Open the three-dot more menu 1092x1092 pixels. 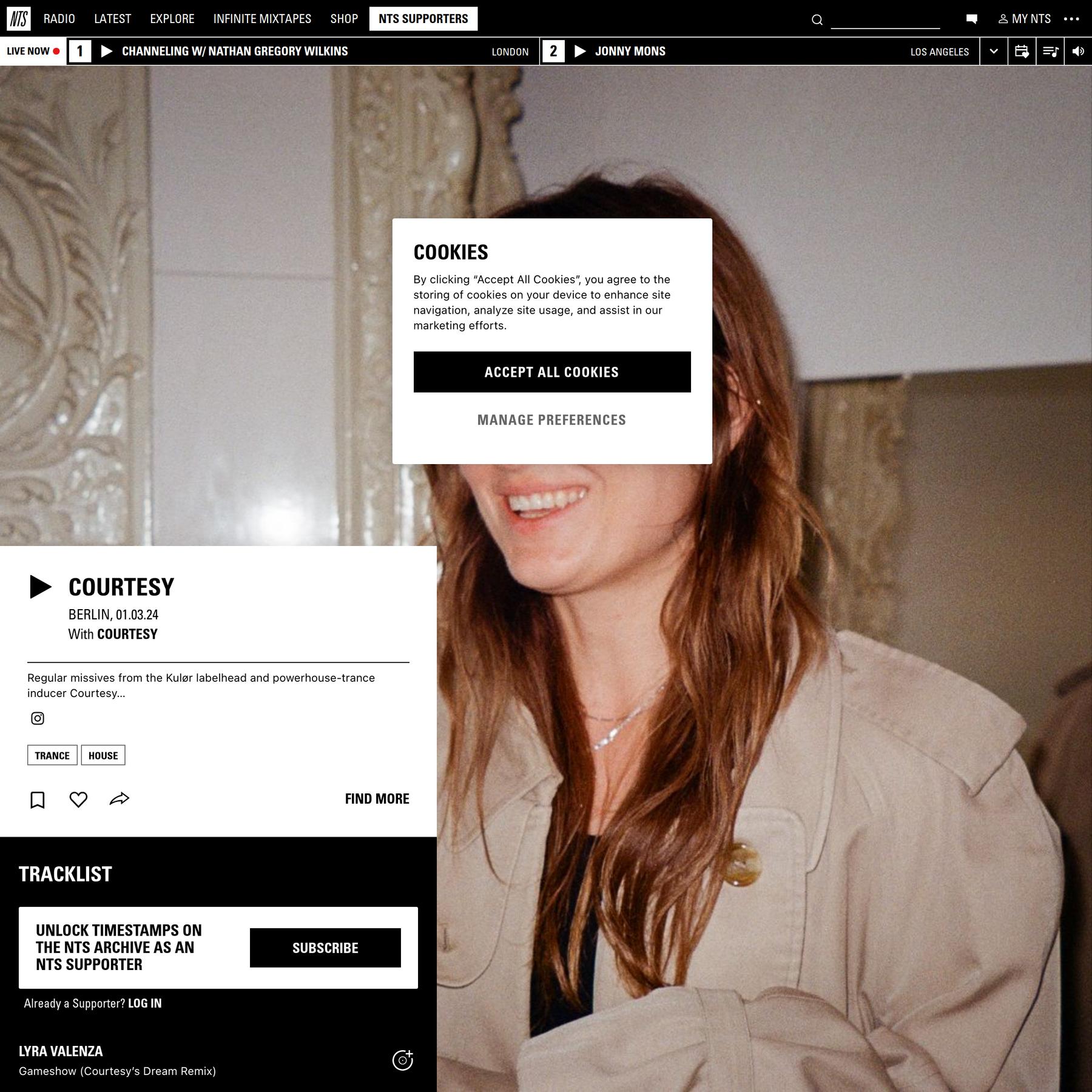pyautogui.click(x=1071, y=19)
